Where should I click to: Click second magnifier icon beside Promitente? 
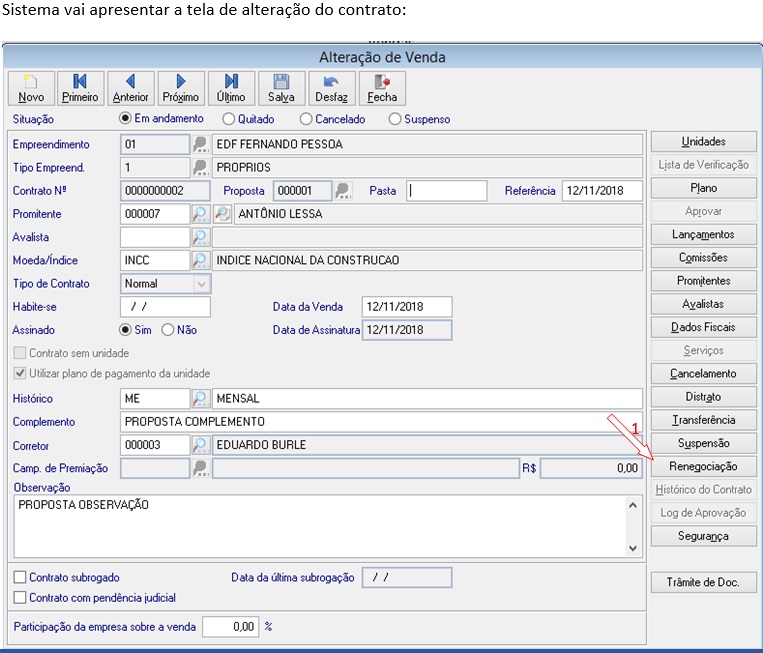tap(222, 214)
